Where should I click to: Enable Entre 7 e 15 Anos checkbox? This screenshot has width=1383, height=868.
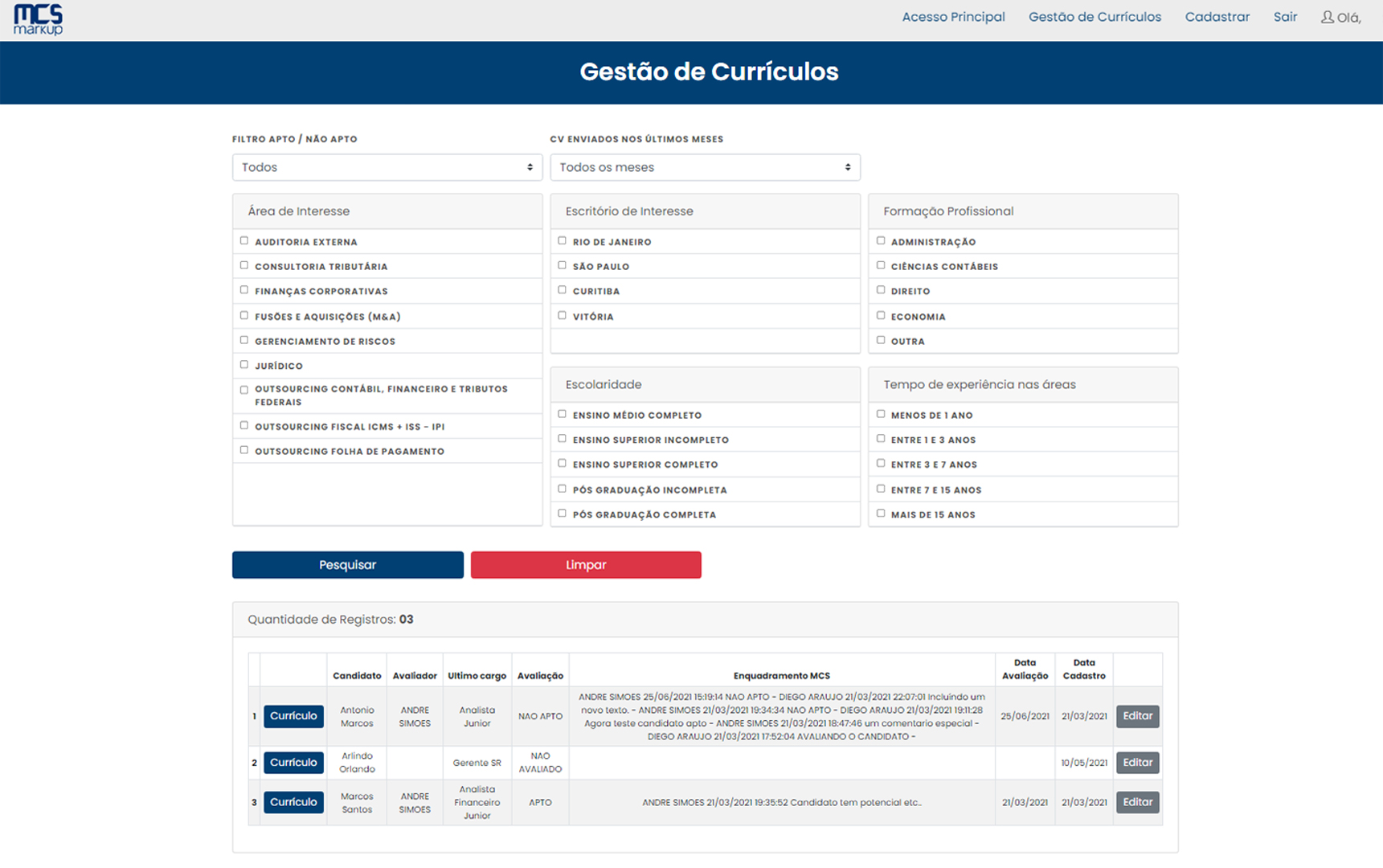click(881, 489)
